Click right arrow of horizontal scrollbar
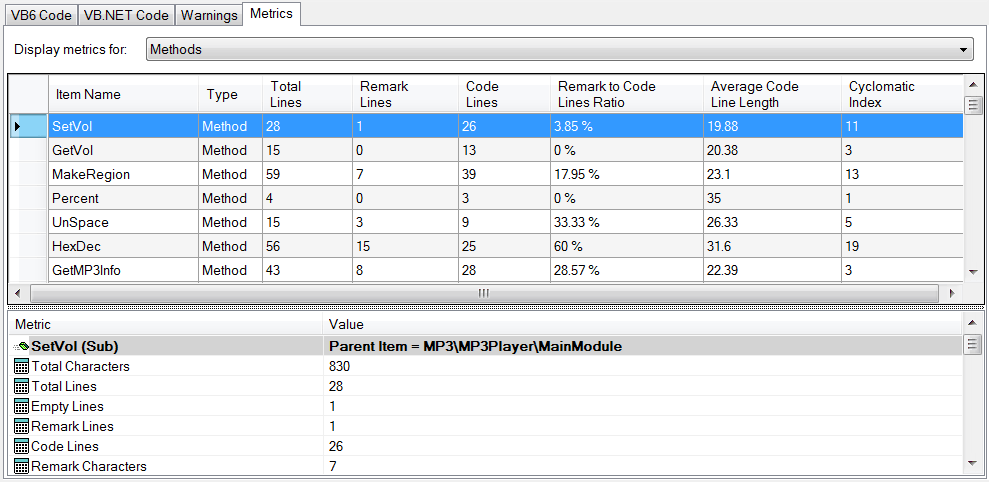This screenshot has width=989, height=482. (952, 293)
